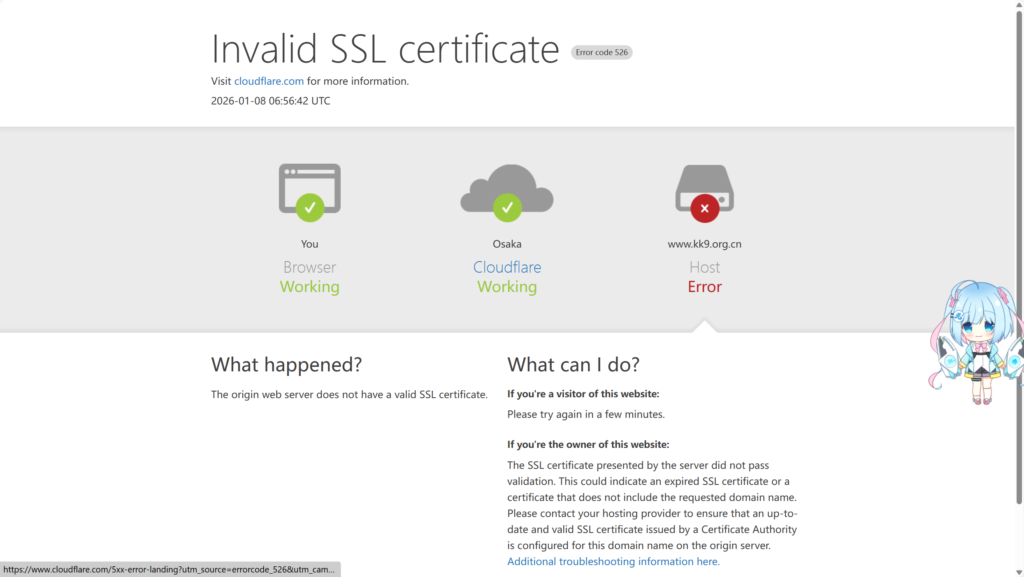The width and height of the screenshot is (1024, 577).
Task: Click the red X on the server icon
Action: coord(704,208)
